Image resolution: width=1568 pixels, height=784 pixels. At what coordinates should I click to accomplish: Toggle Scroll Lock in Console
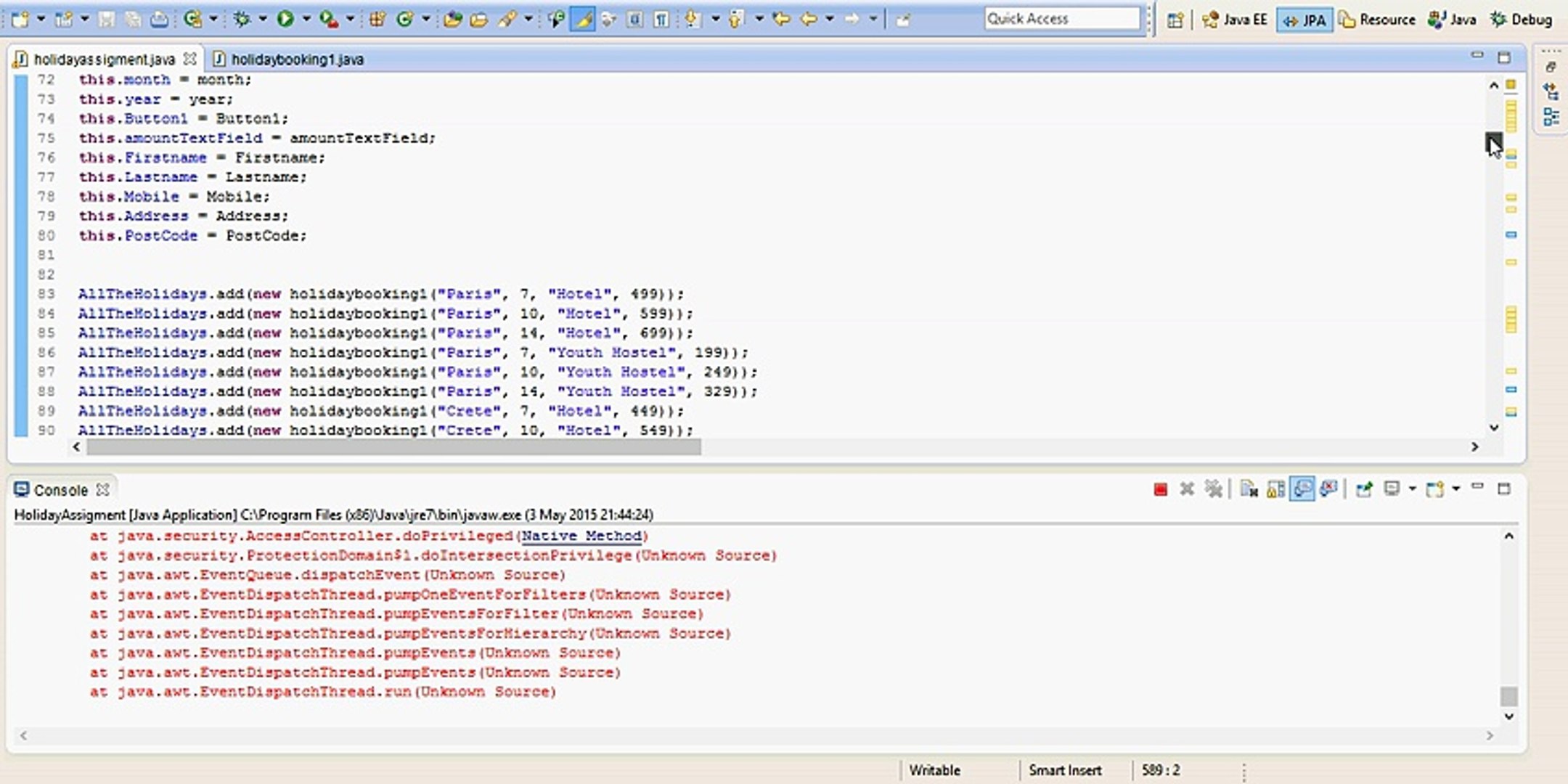[x=1275, y=489]
